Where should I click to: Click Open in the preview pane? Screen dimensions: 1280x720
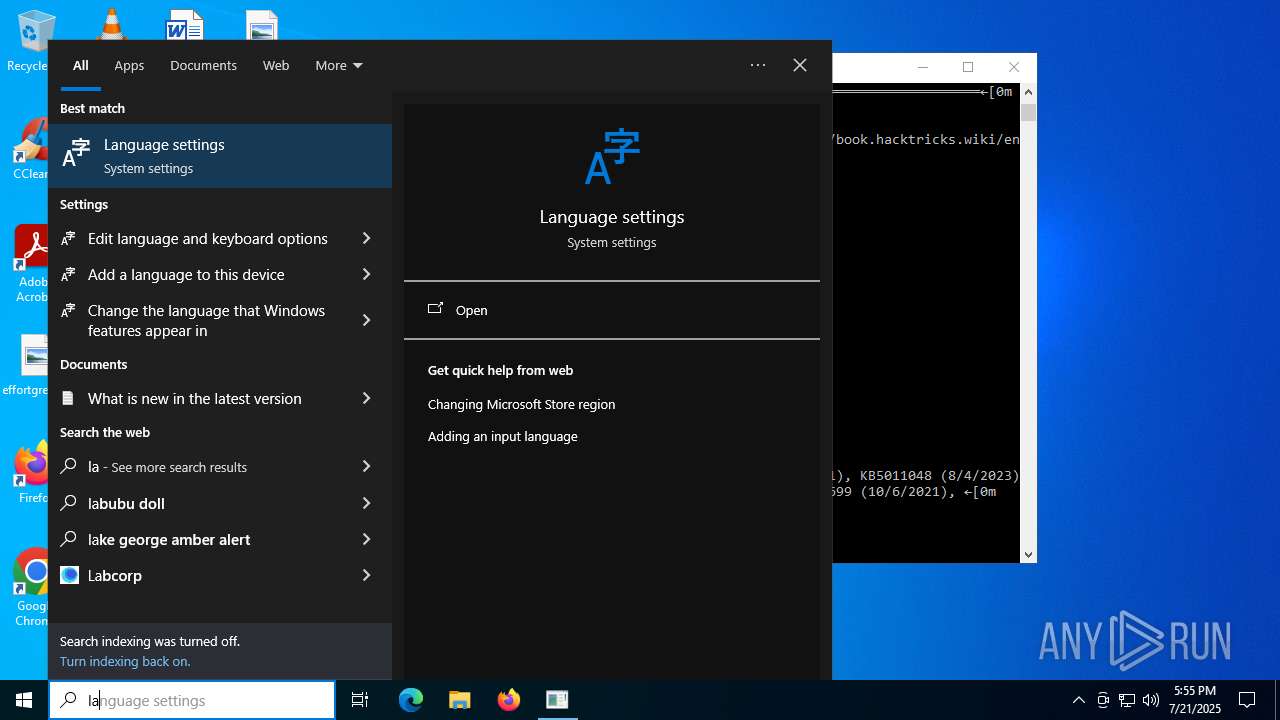click(x=471, y=310)
